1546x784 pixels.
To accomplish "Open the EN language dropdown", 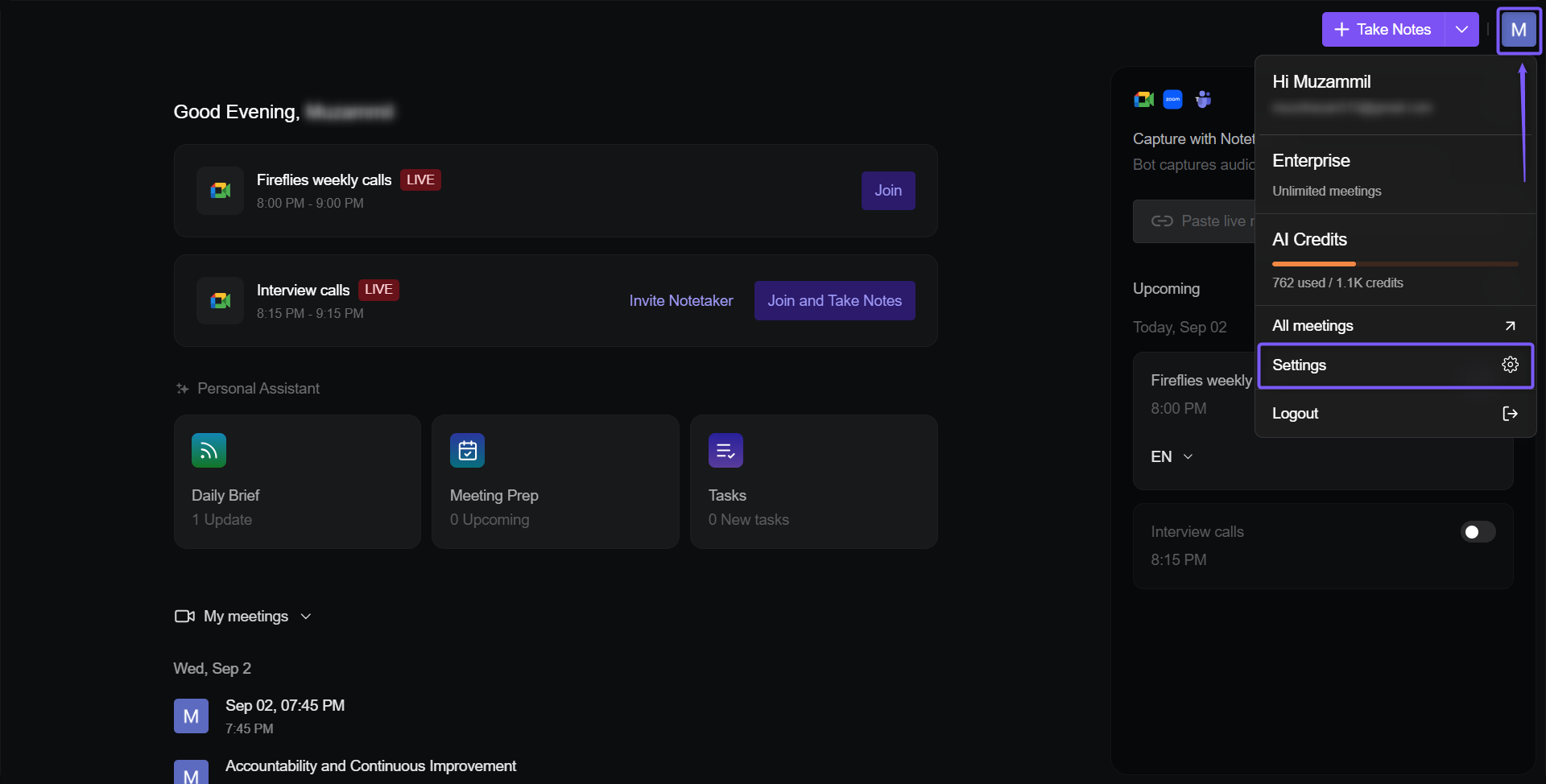I will click(1172, 457).
